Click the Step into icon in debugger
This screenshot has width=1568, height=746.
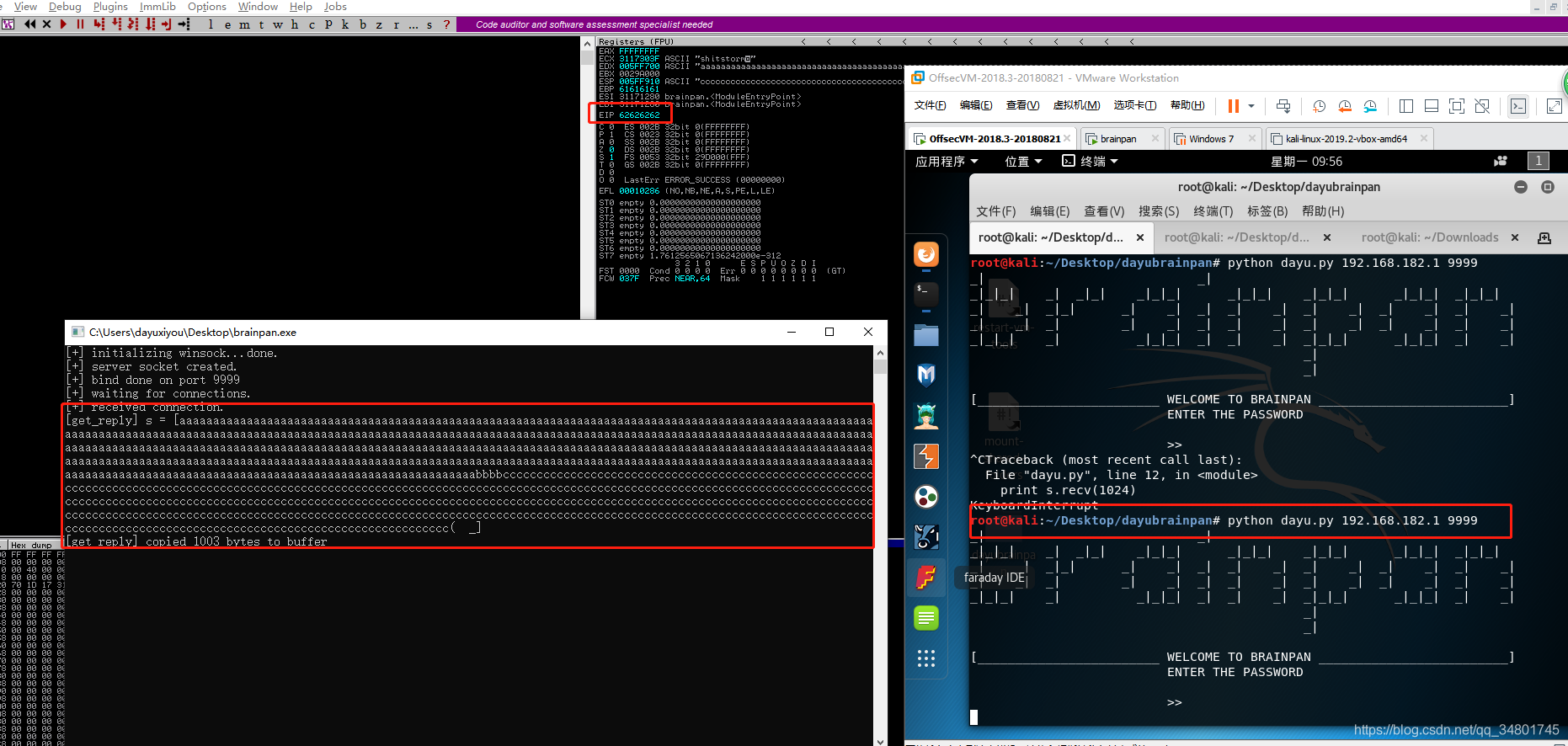tap(99, 24)
